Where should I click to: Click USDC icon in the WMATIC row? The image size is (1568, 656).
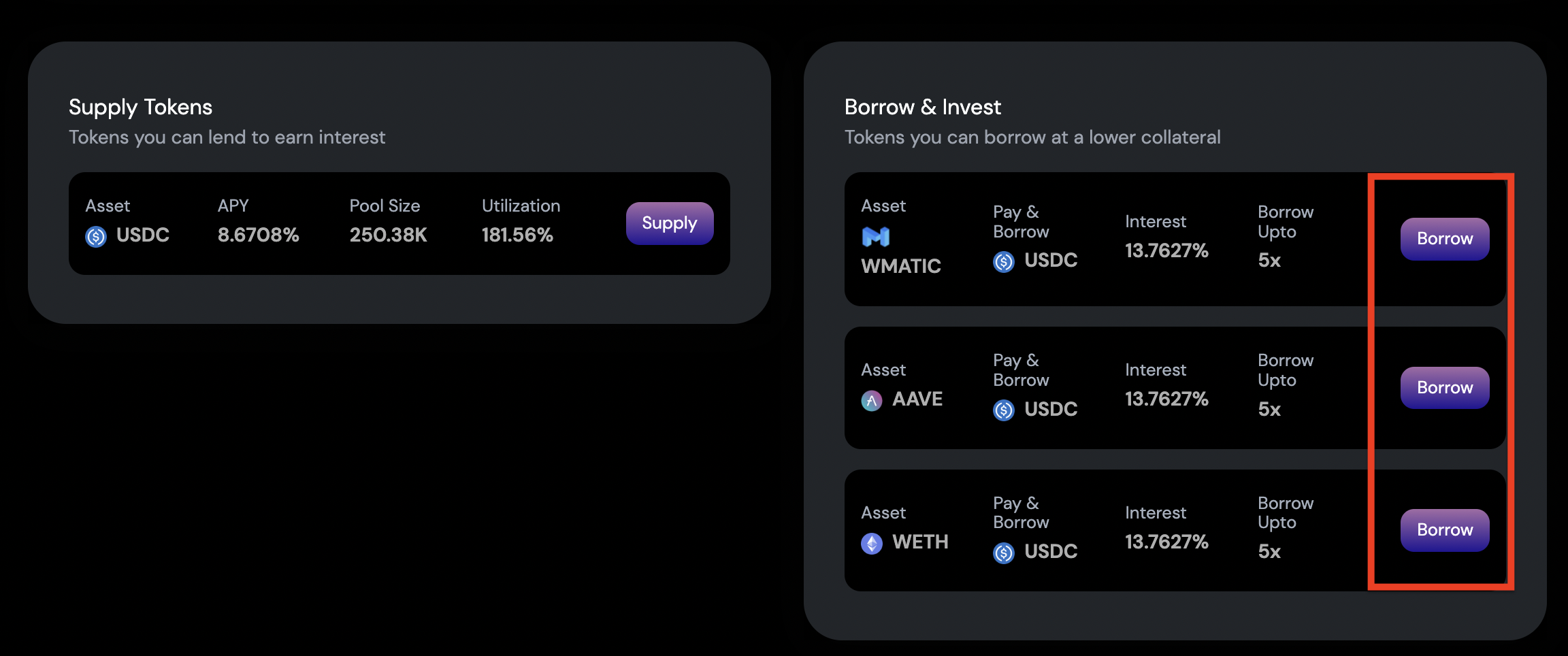point(1004,261)
